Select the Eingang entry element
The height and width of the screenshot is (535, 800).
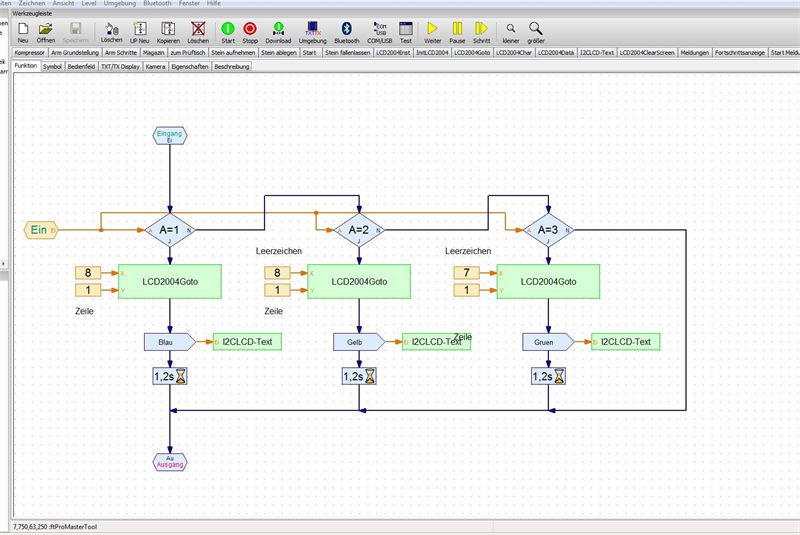(x=170, y=136)
